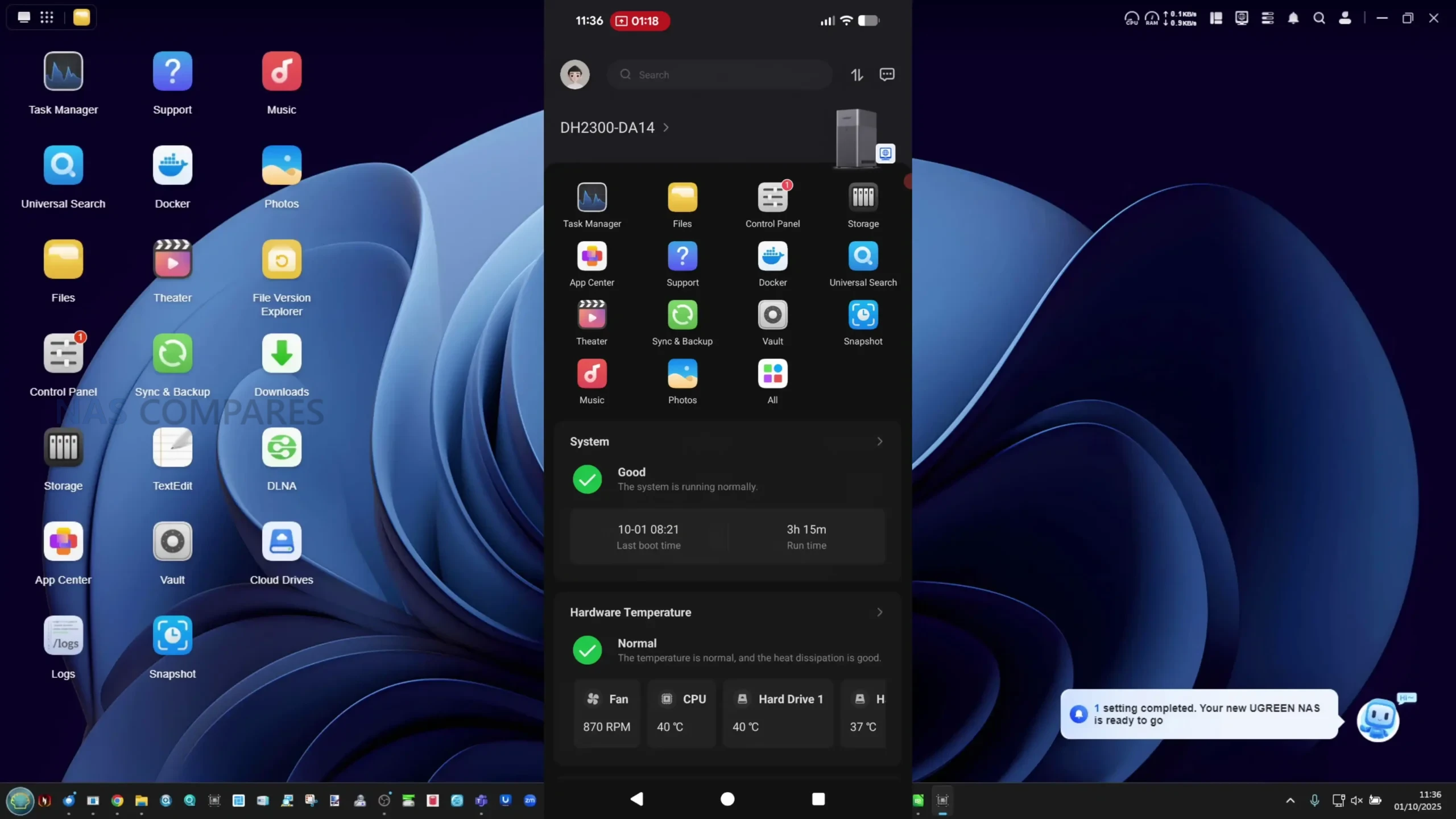The width and height of the screenshot is (1456, 819).
Task: Click the notification bell in top bar
Action: click(x=1293, y=18)
